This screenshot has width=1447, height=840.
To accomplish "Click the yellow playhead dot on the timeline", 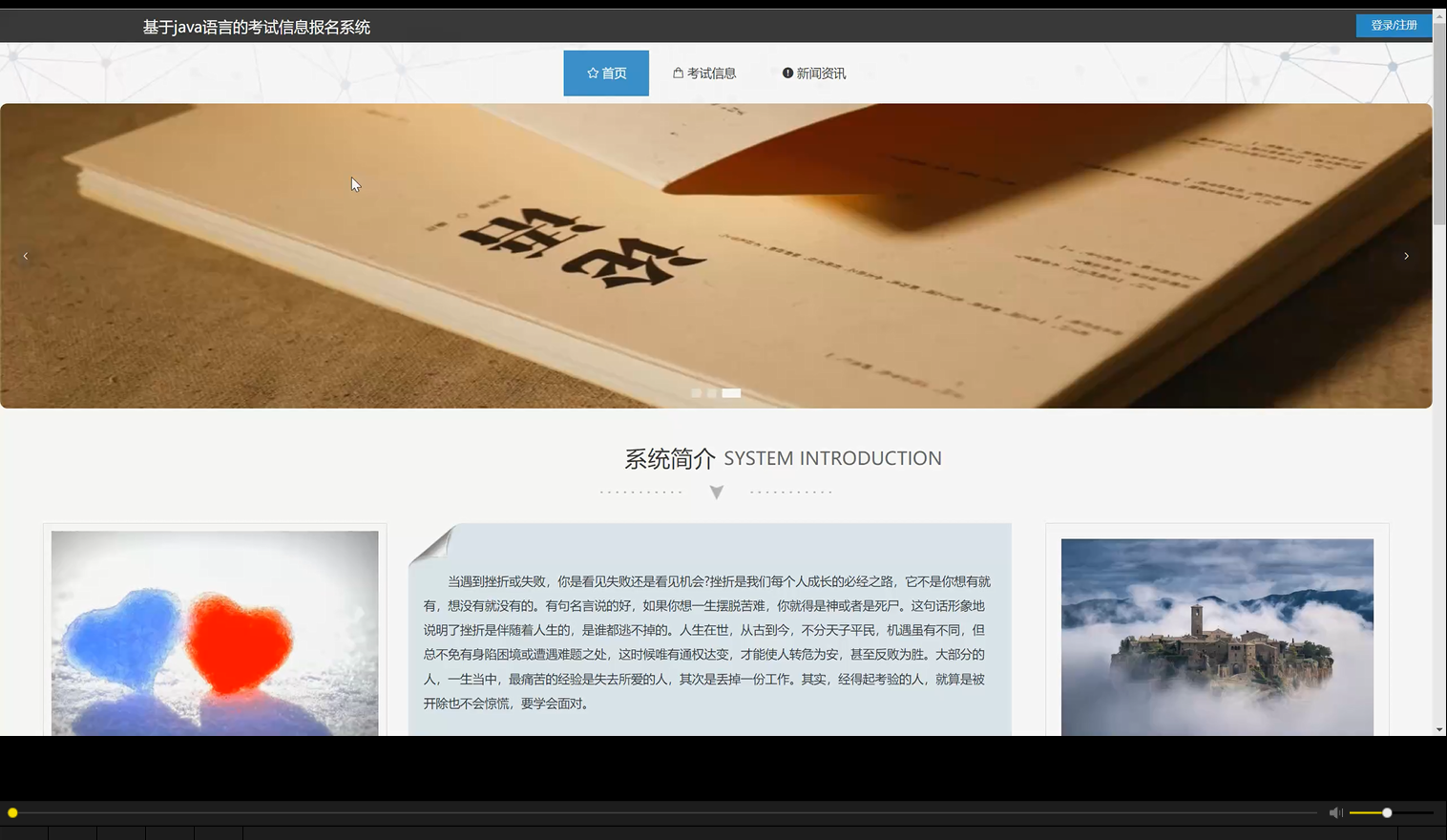I will point(12,812).
